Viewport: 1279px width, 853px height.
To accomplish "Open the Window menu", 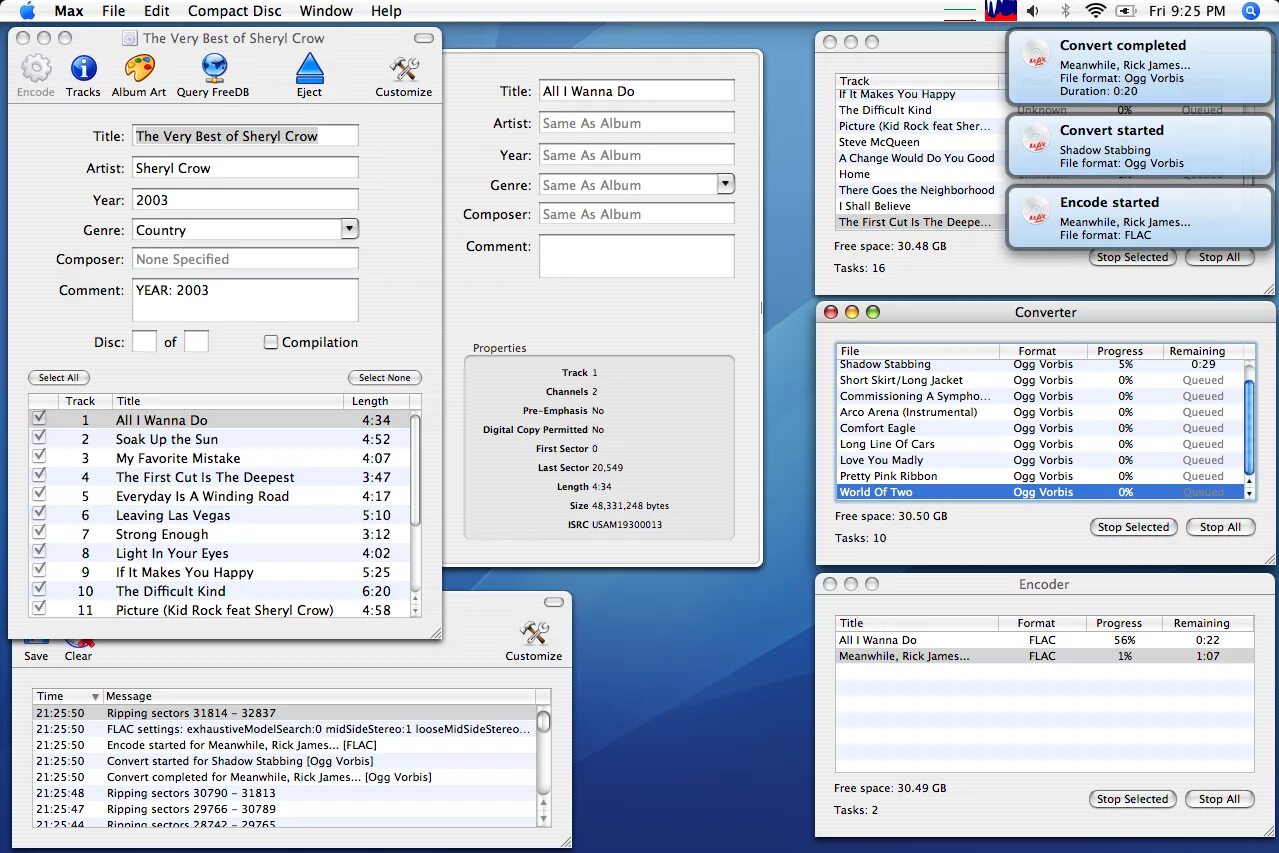I will [326, 11].
